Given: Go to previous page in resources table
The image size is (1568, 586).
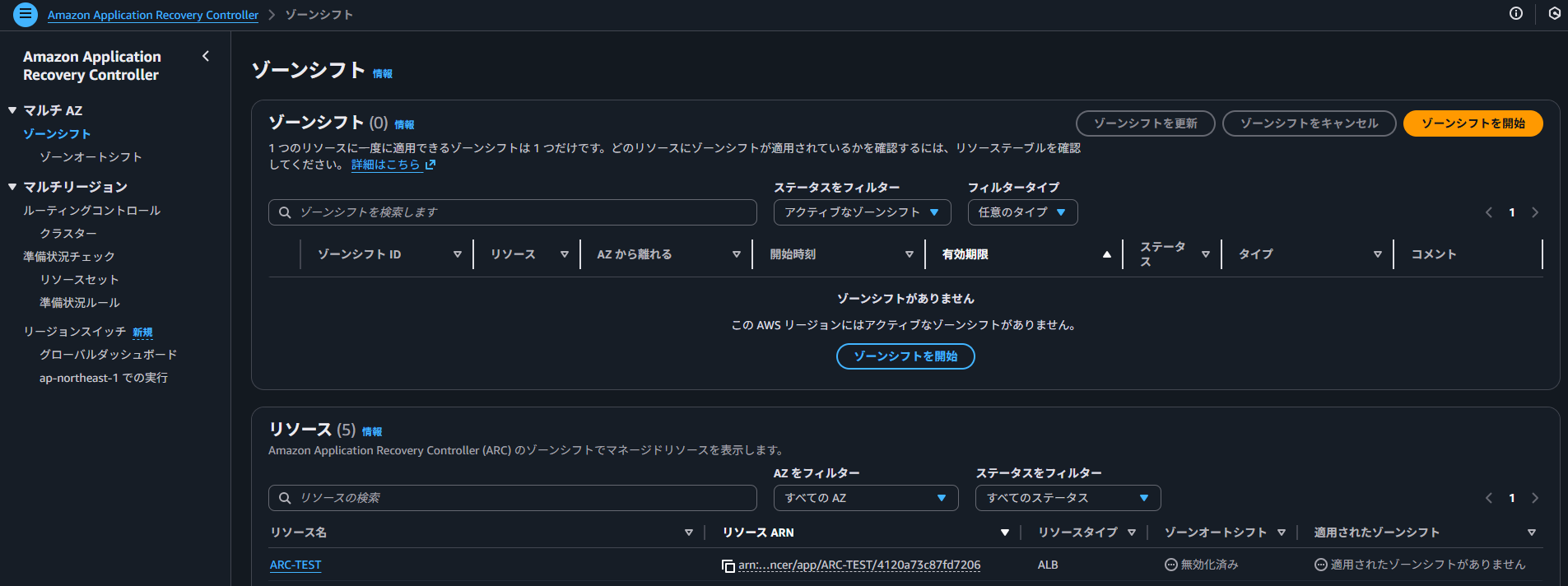Looking at the screenshot, I should tap(1489, 498).
